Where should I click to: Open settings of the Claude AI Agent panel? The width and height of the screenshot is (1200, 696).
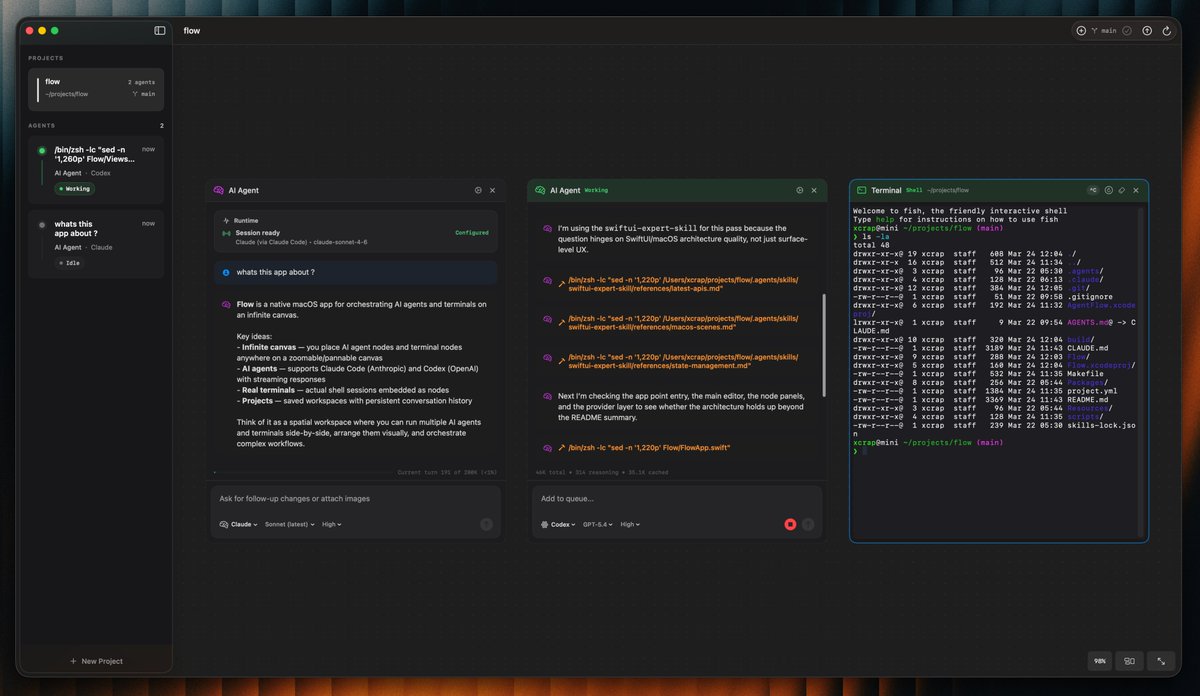(478, 190)
